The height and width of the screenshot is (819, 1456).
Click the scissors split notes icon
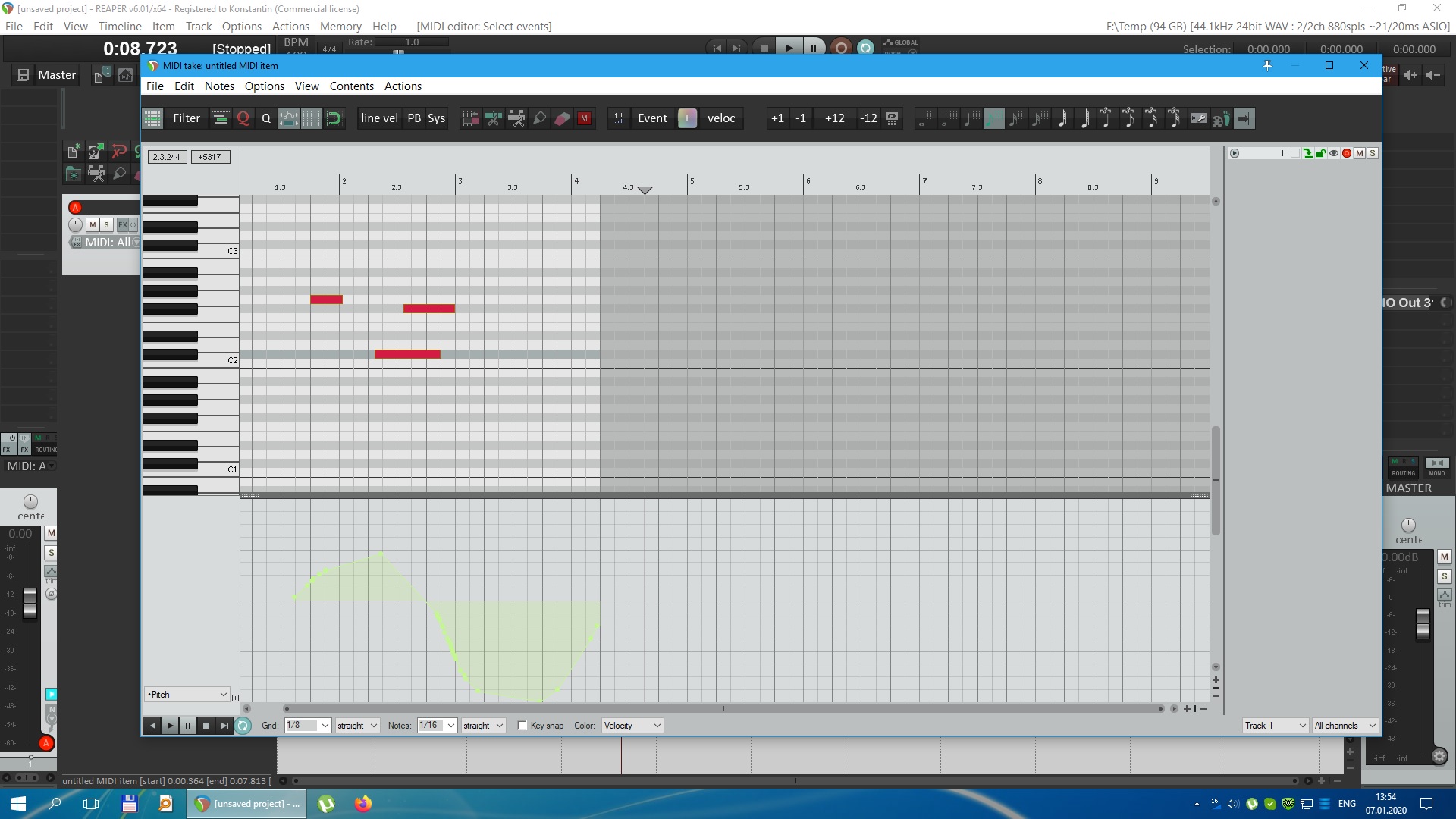(x=494, y=118)
